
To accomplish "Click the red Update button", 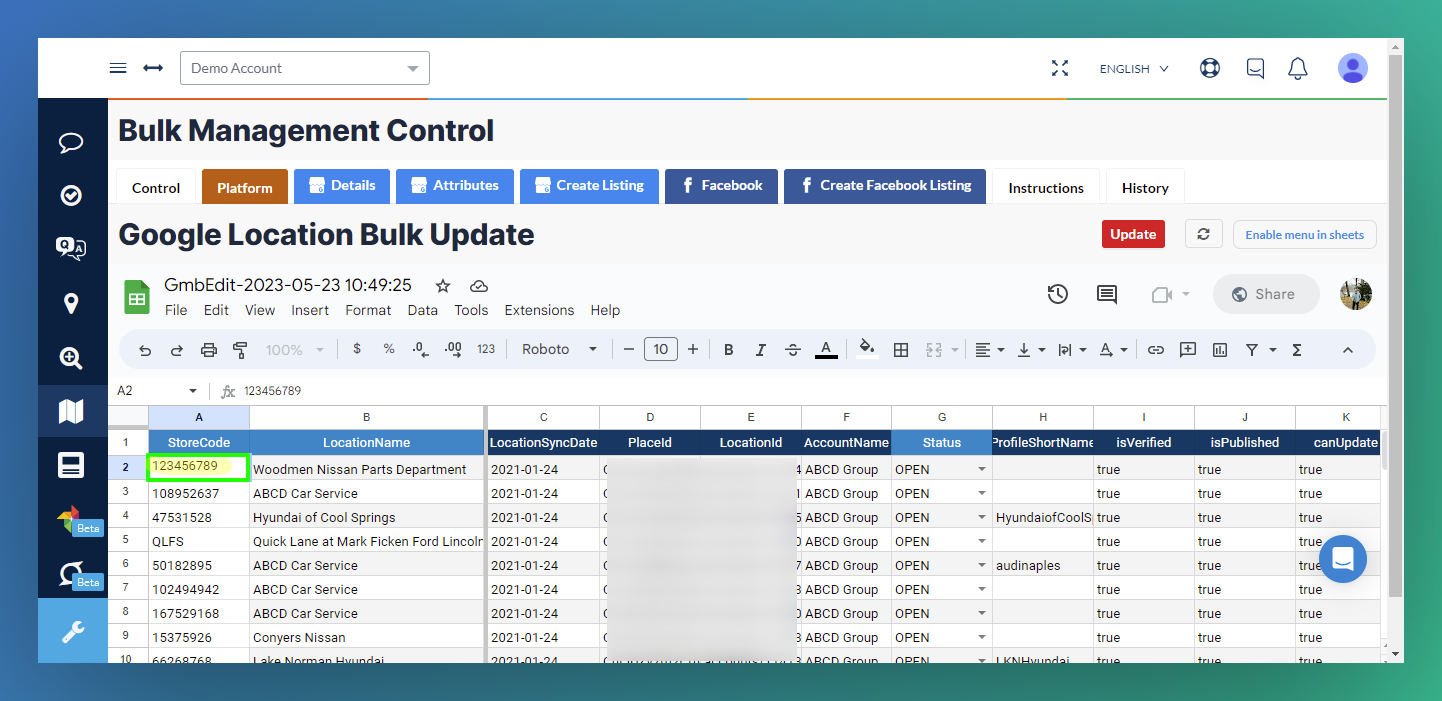I will pyautogui.click(x=1133, y=234).
